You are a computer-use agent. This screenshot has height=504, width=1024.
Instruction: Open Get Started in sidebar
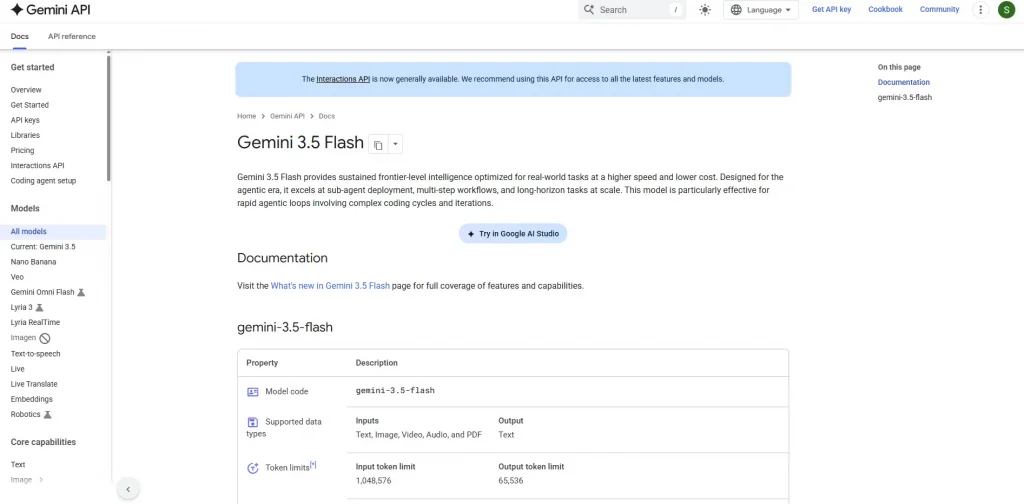(29, 105)
